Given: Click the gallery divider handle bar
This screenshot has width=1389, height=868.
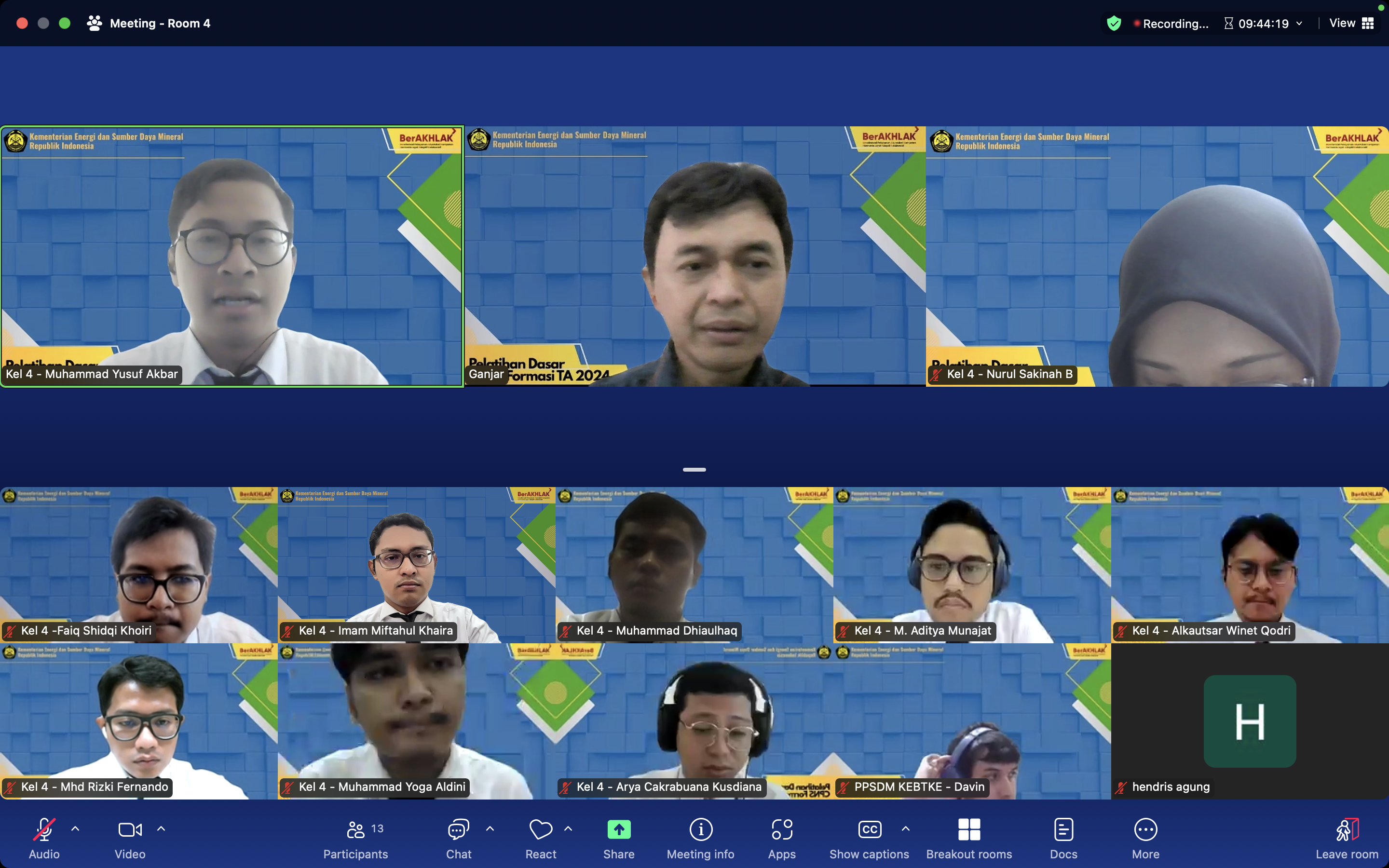Looking at the screenshot, I should (x=694, y=470).
